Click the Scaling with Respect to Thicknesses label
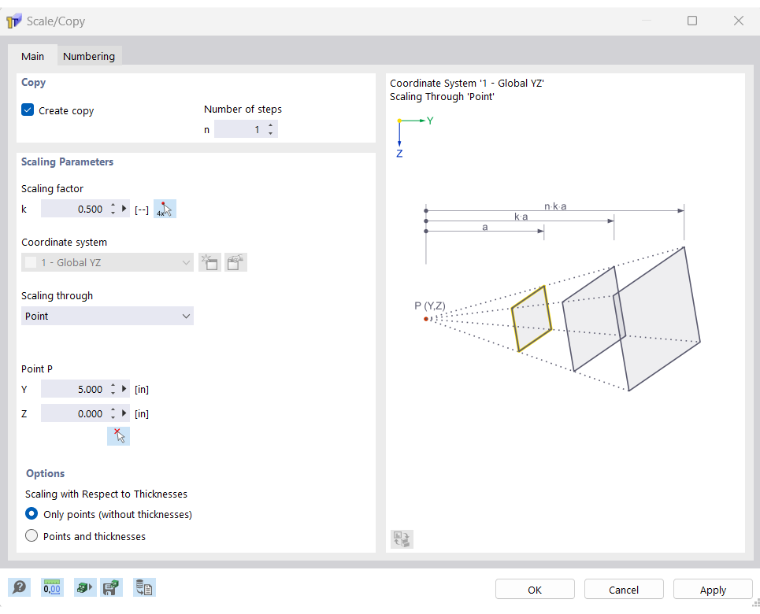Screen dimensions: 760x614 (106, 494)
